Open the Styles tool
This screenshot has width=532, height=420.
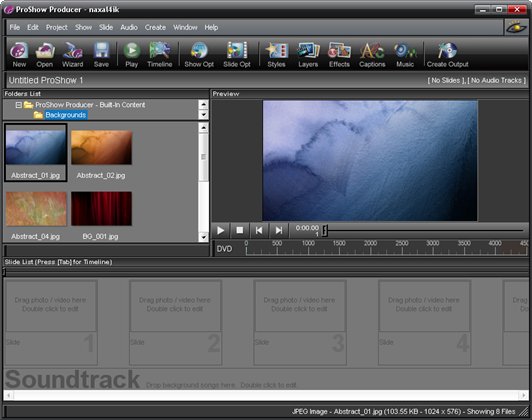click(x=277, y=54)
